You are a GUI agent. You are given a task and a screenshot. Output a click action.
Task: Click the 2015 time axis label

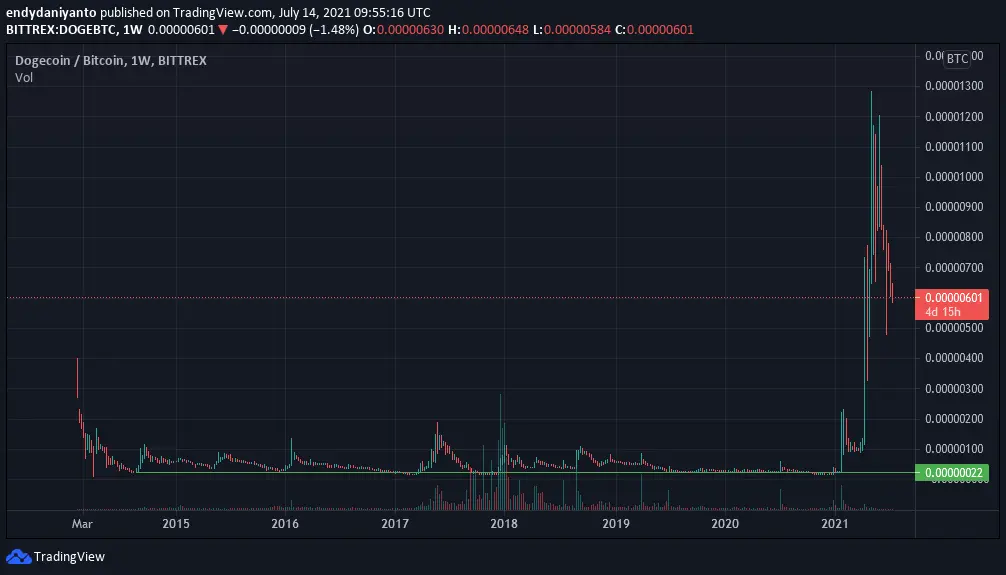(176, 524)
